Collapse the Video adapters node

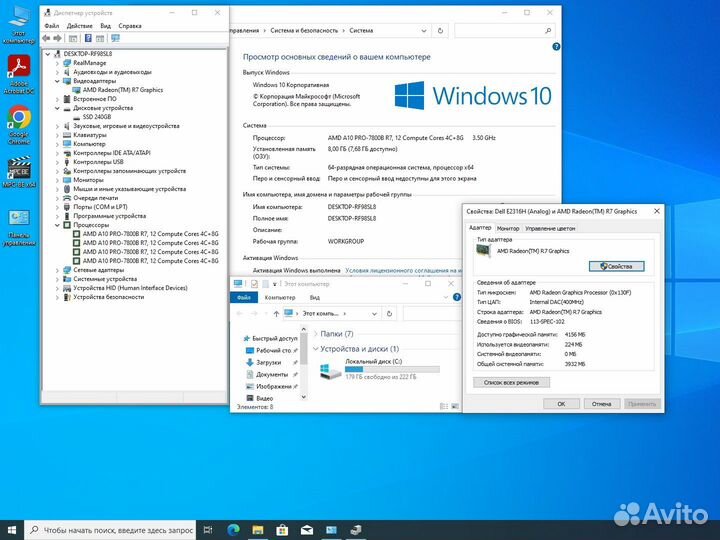[57, 81]
